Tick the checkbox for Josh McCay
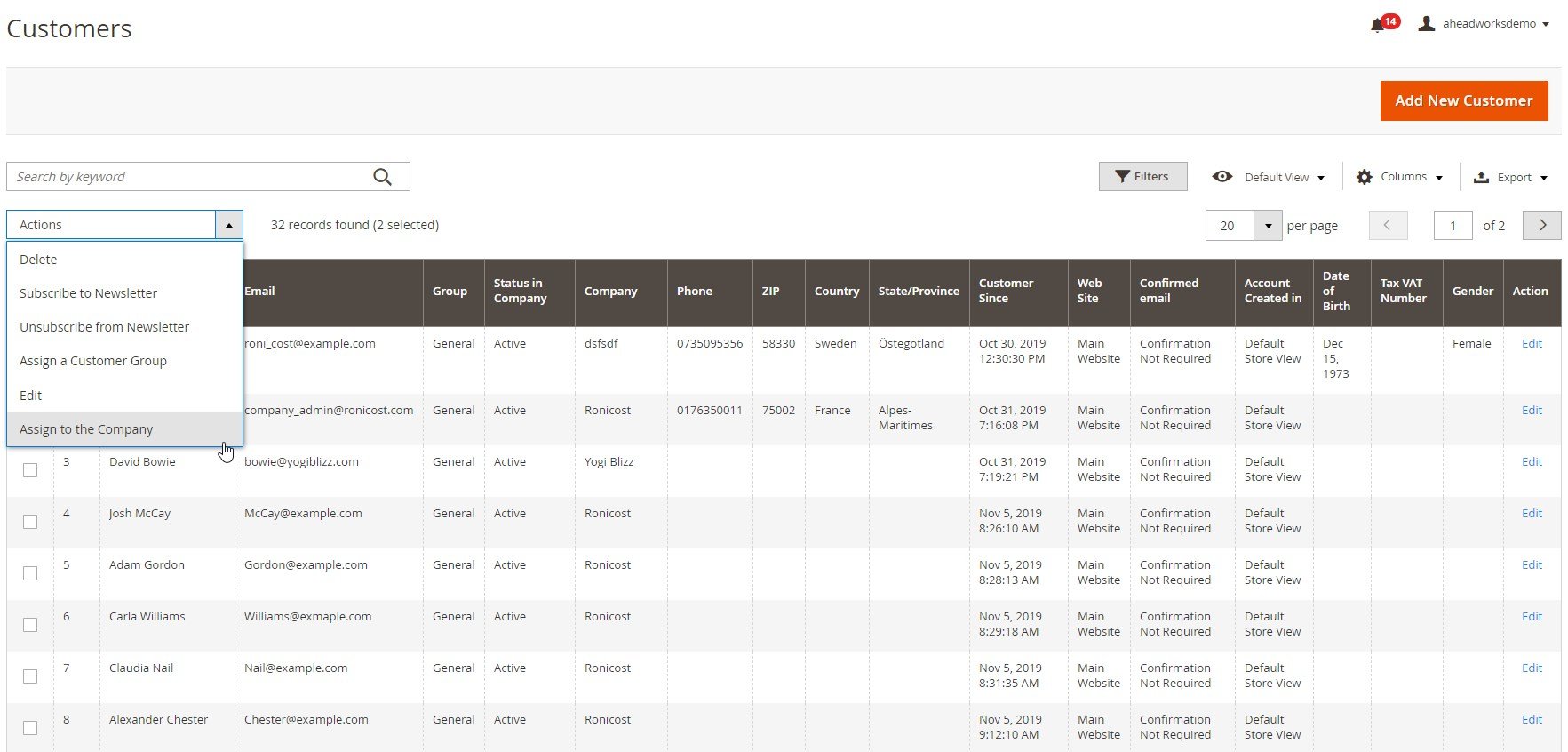1568x752 pixels. pyautogui.click(x=30, y=522)
